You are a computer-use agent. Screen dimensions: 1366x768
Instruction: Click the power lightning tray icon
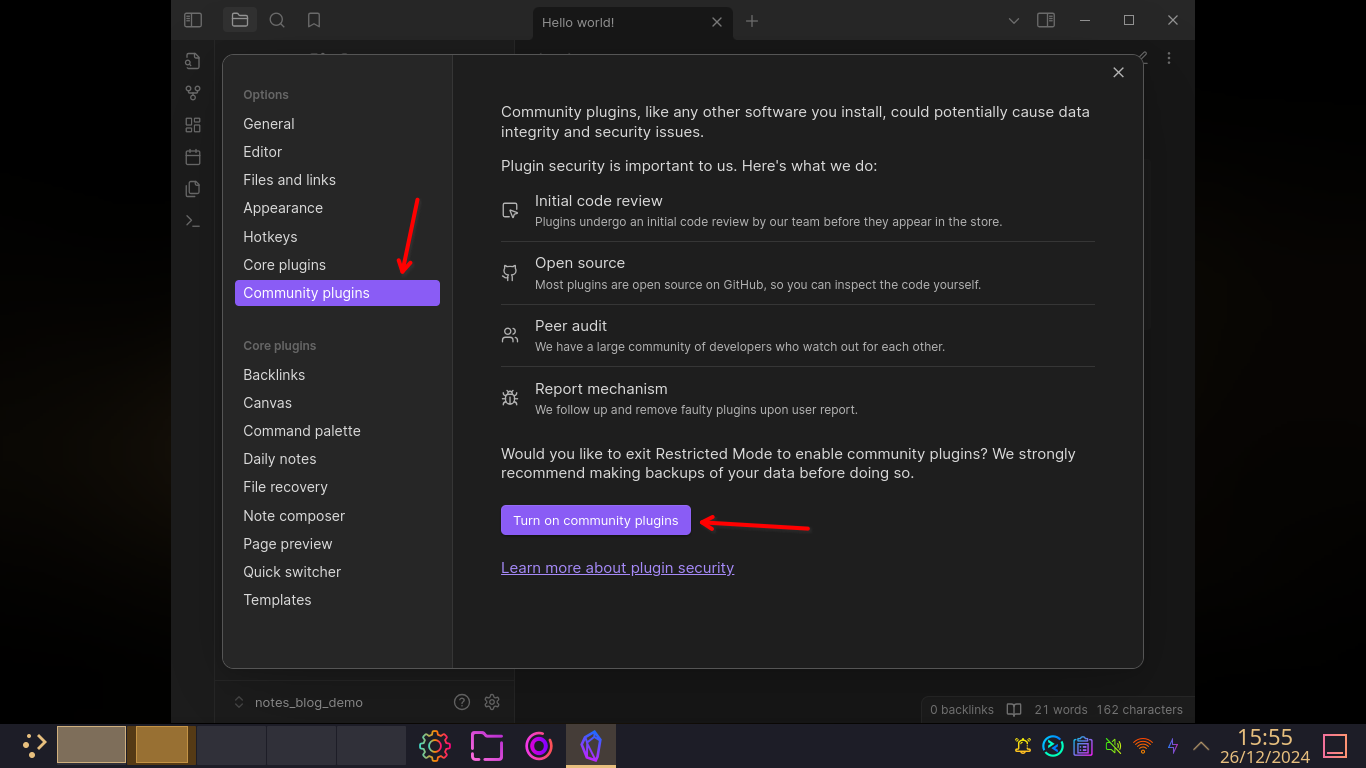1173,746
